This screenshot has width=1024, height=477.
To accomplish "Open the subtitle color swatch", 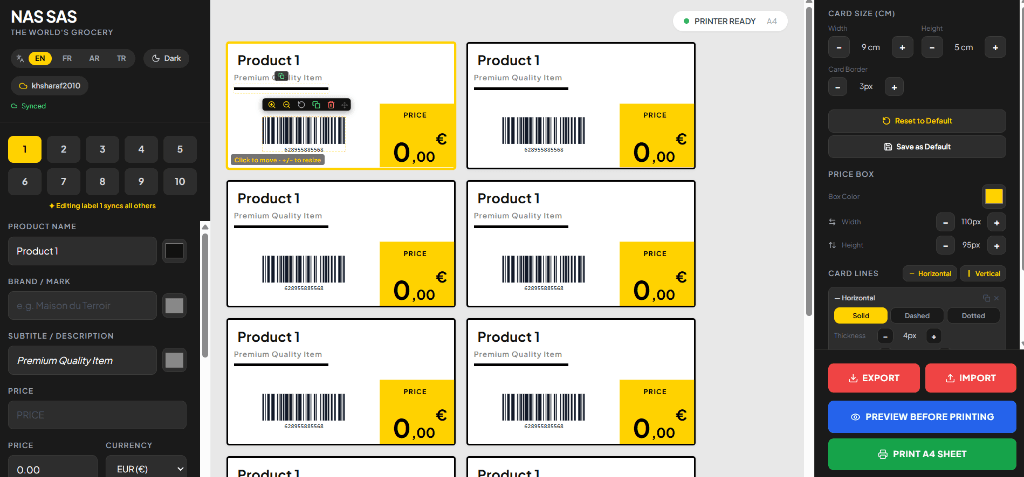I will click(x=174, y=360).
